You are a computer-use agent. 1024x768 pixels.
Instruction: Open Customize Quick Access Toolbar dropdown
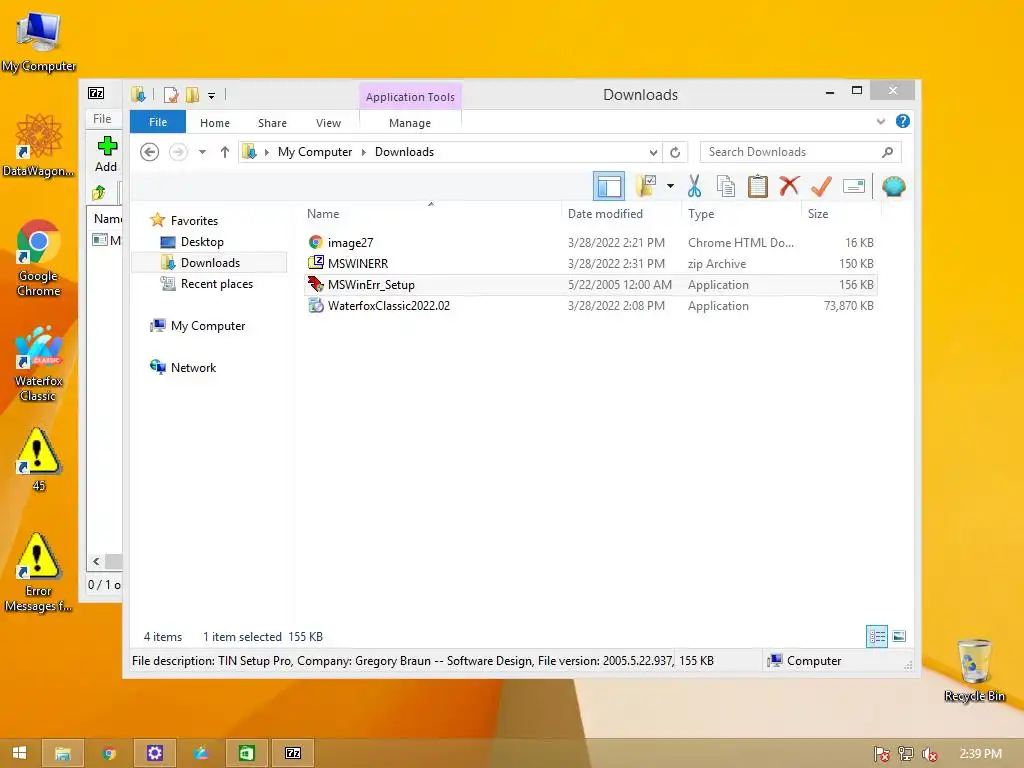point(212,95)
